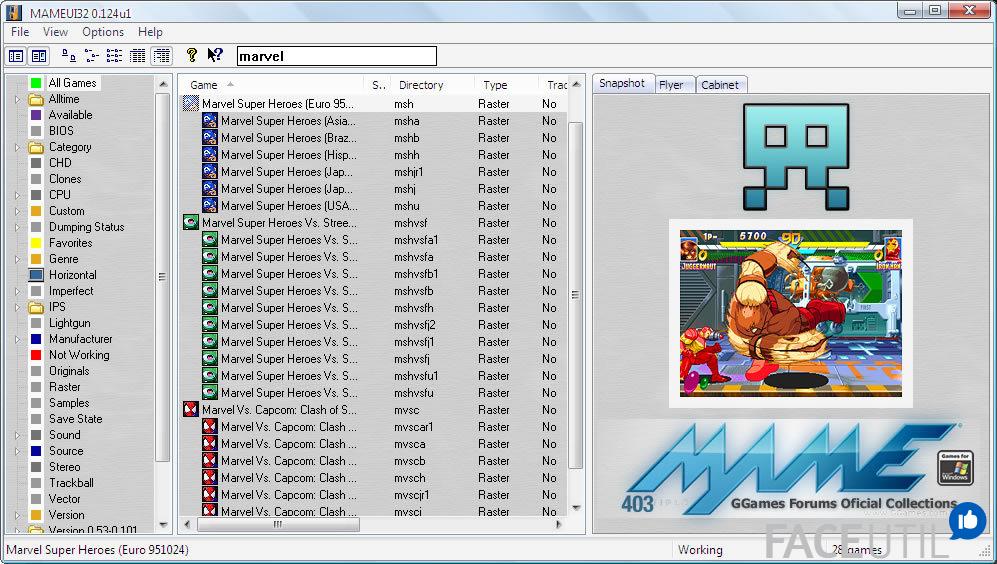Switch to the Cabinet tab
The width and height of the screenshot is (997, 564).
[720, 85]
